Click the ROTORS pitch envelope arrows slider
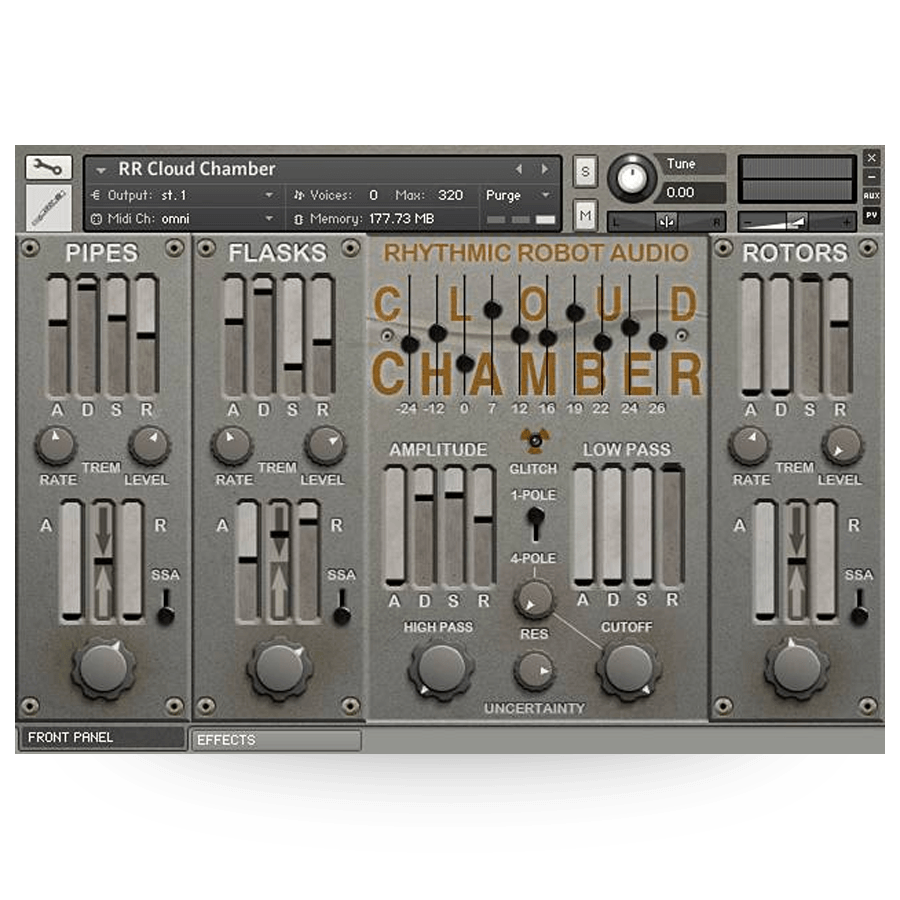Screen dimensions: 900x900 click(x=797, y=560)
